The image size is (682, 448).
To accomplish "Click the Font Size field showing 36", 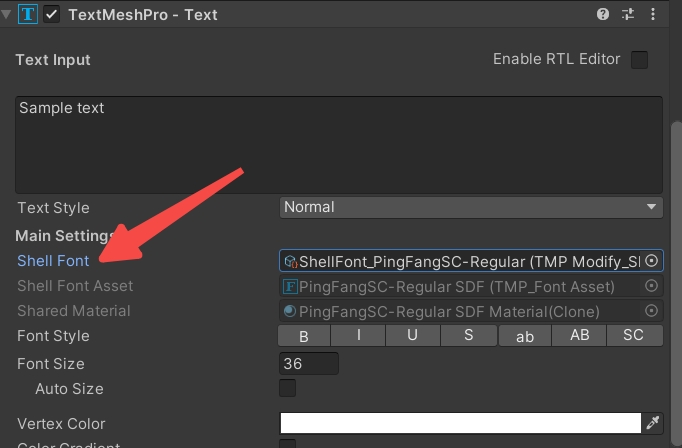I will click(x=308, y=363).
